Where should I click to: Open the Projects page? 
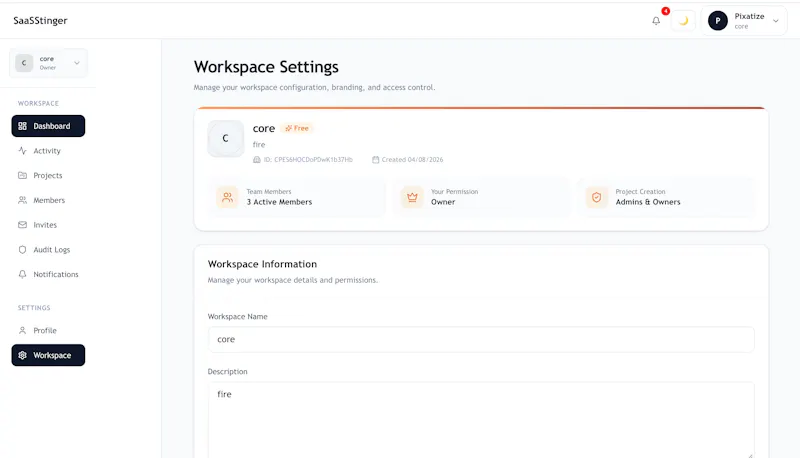[x=48, y=175]
